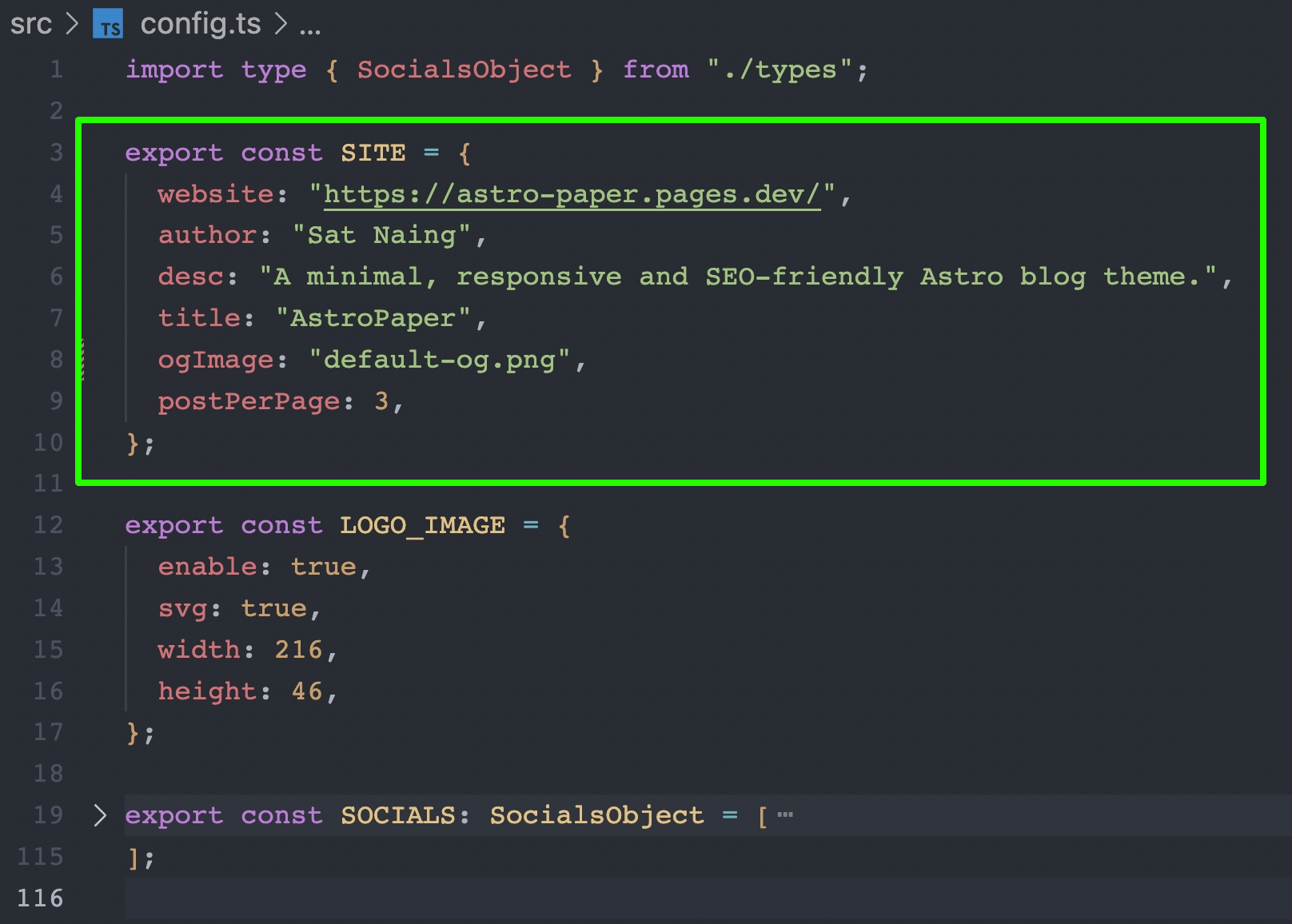Viewport: 1292px width, 924px height.
Task: Open the src breadcrumb folder
Action: point(30,24)
